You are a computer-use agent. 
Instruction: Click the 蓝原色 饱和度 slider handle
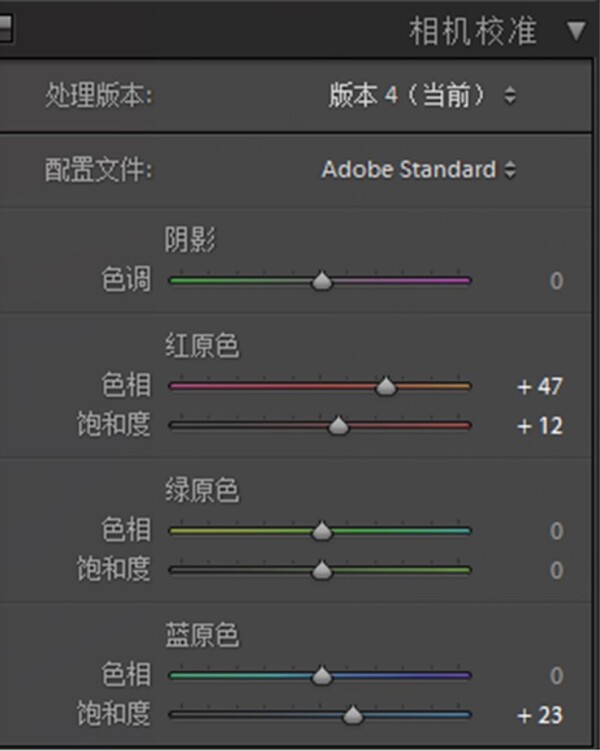tap(353, 715)
